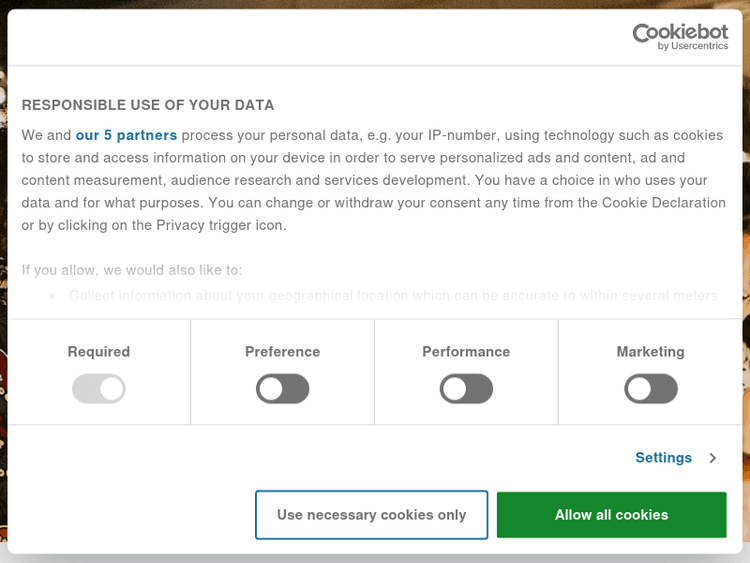Click the 'by Usercentrics' text under logo
750x563 pixels.
[x=693, y=46]
